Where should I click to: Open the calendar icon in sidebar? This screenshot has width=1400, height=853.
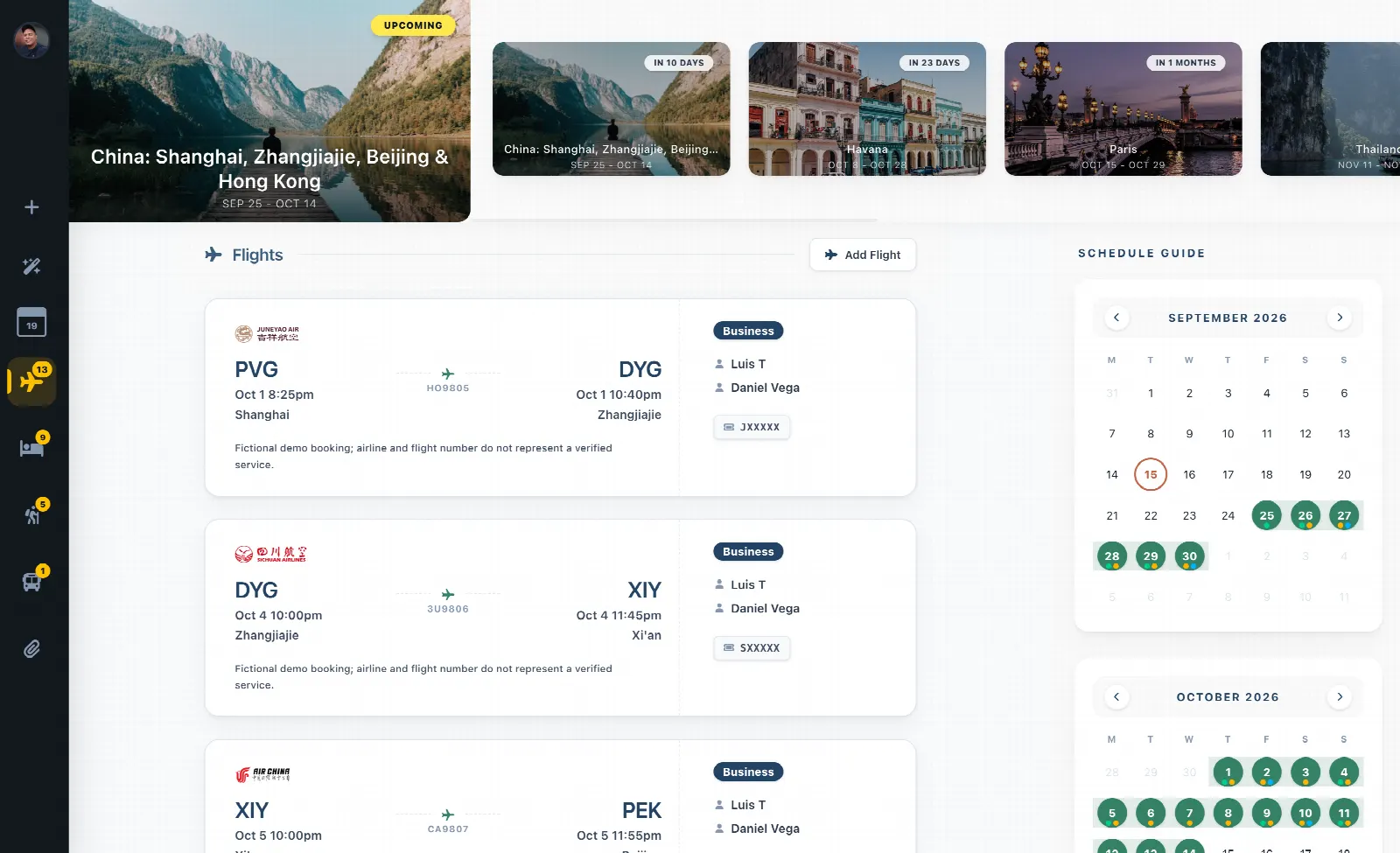(31, 323)
